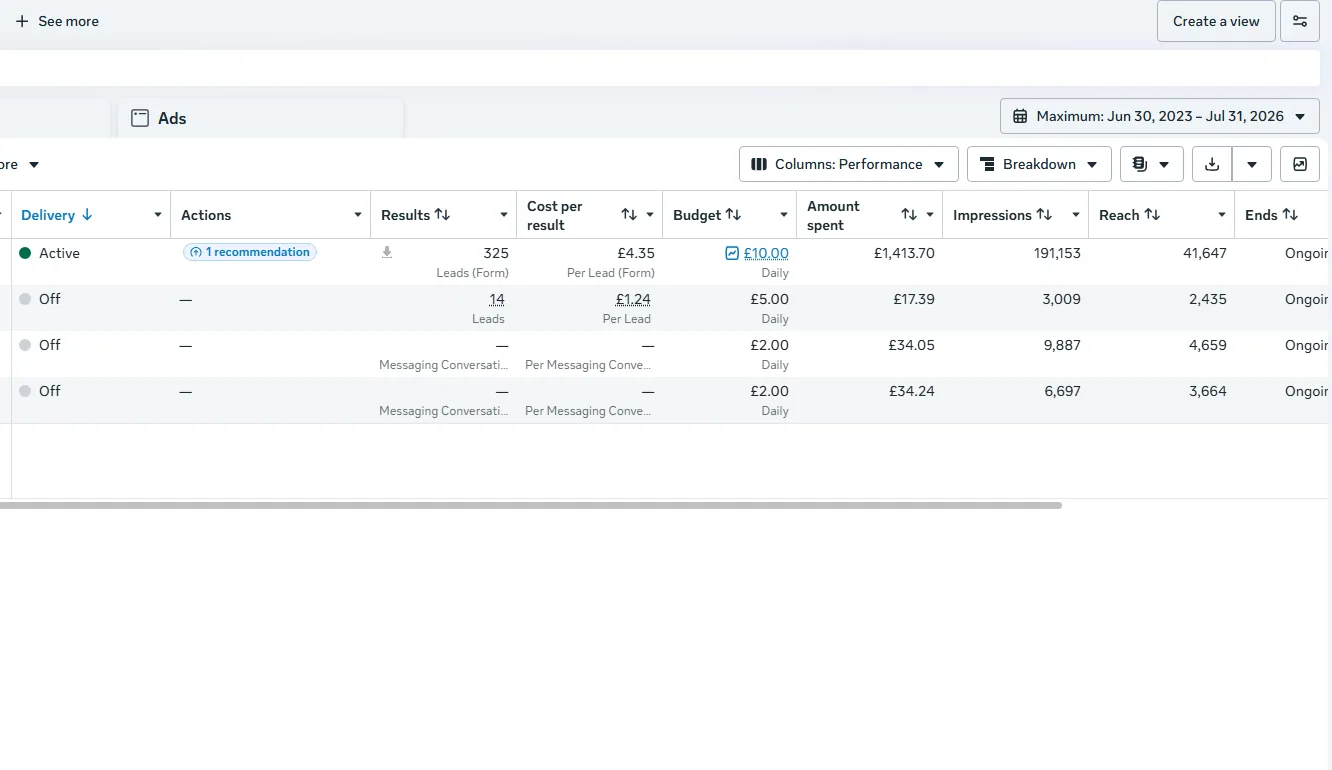Open Actions column options caret

click(x=358, y=215)
